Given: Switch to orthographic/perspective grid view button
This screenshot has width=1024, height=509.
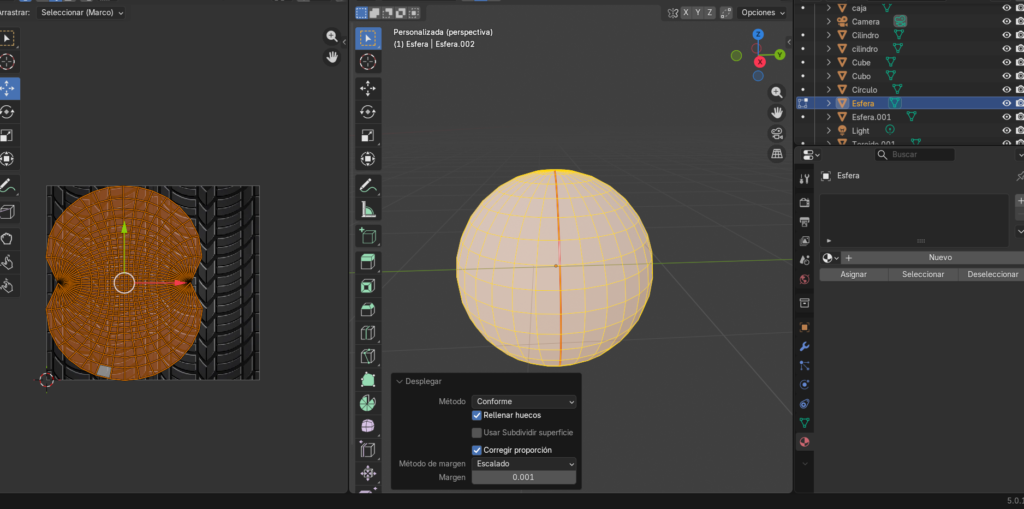Looking at the screenshot, I should 777,154.
